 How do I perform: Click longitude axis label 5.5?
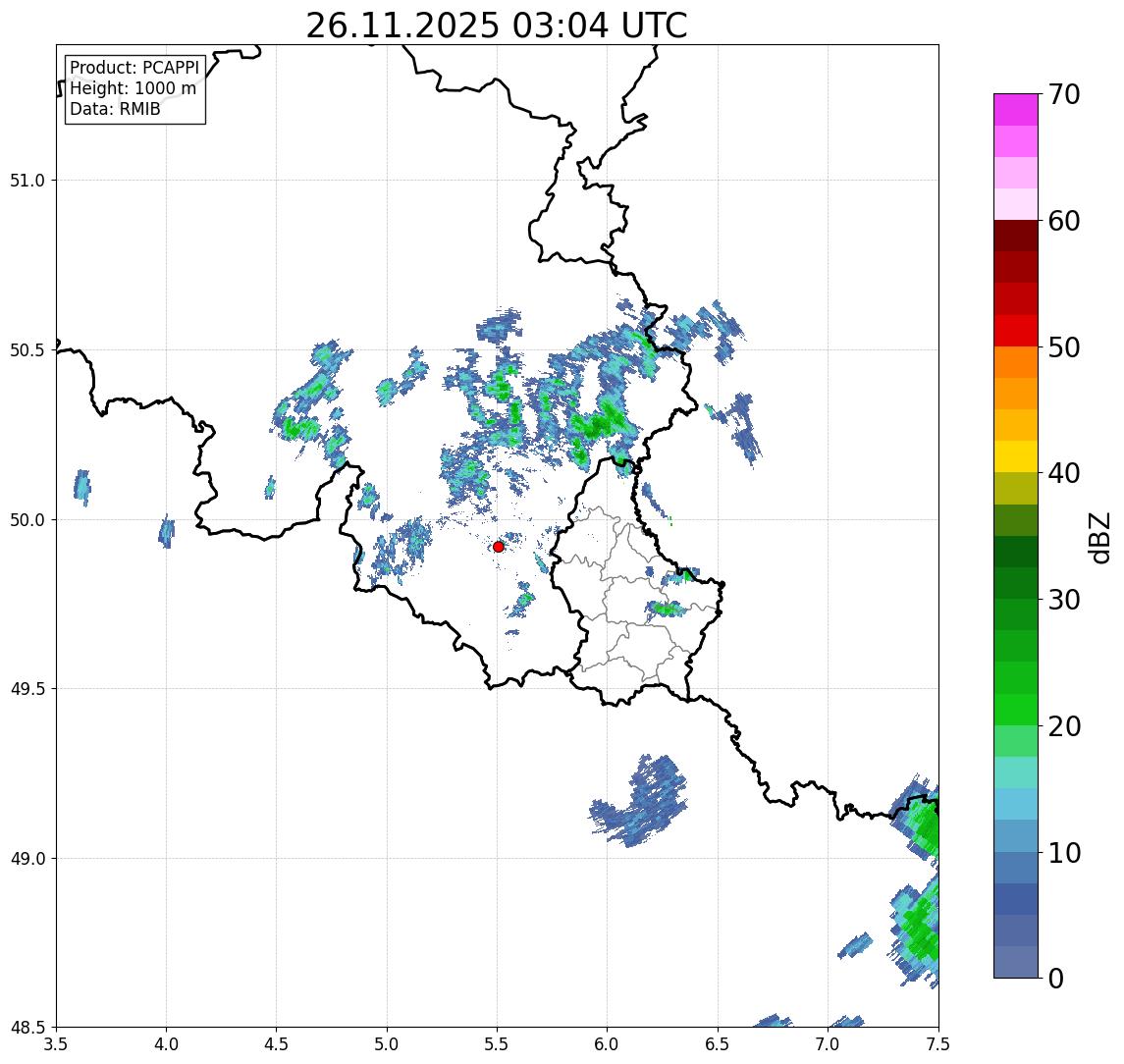498,1044
